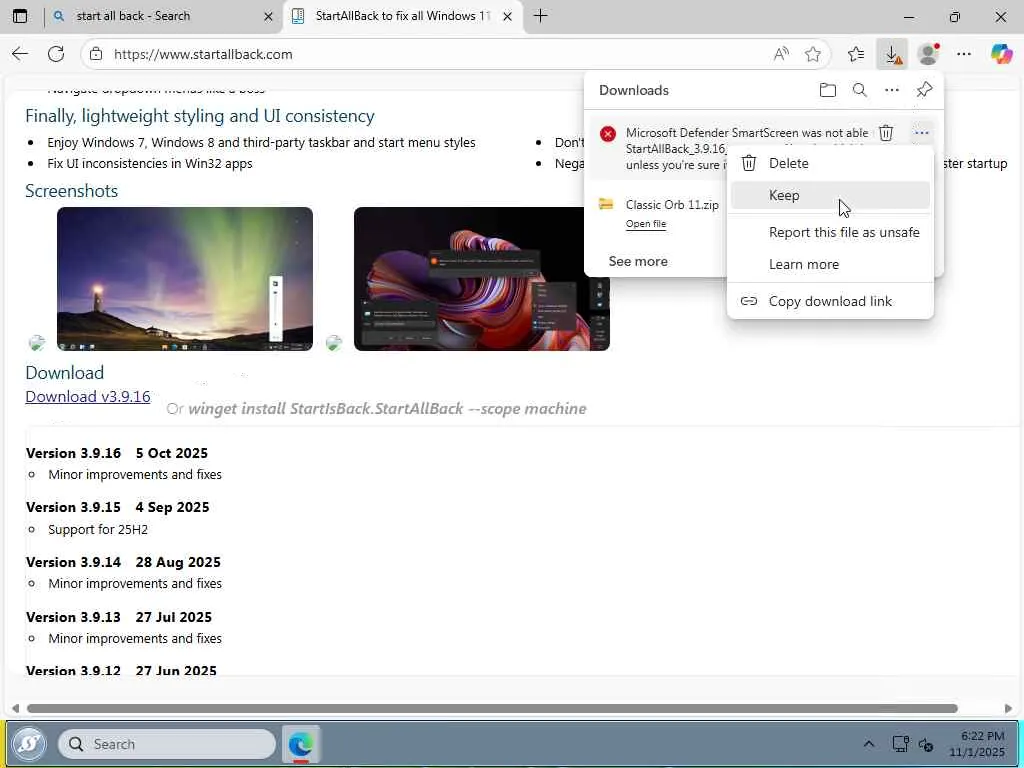Choose Keep in the context menu
Image resolution: width=1024 pixels, height=768 pixels.
pos(830,195)
